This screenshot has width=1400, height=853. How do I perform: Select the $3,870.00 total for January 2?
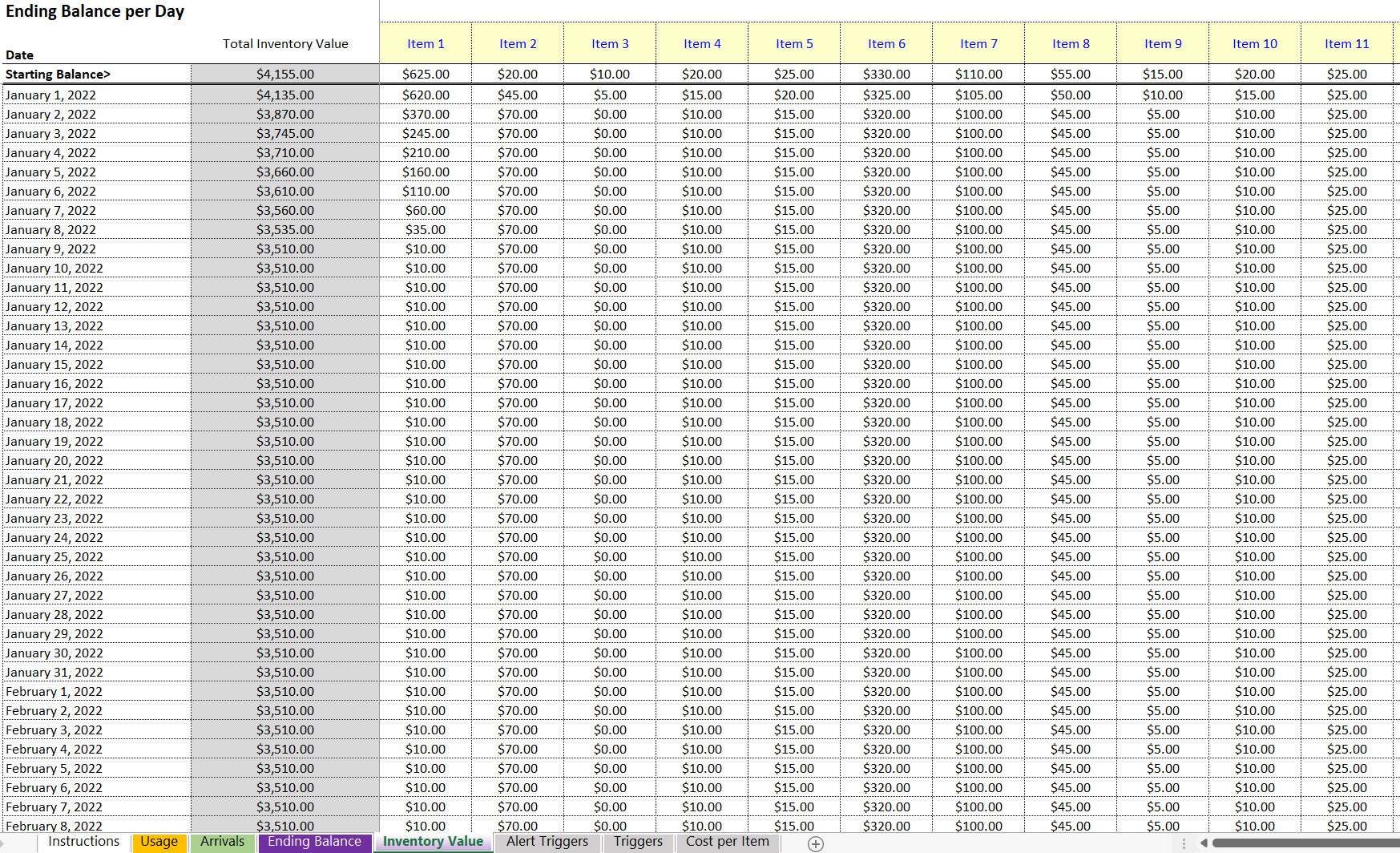[285, 114]
